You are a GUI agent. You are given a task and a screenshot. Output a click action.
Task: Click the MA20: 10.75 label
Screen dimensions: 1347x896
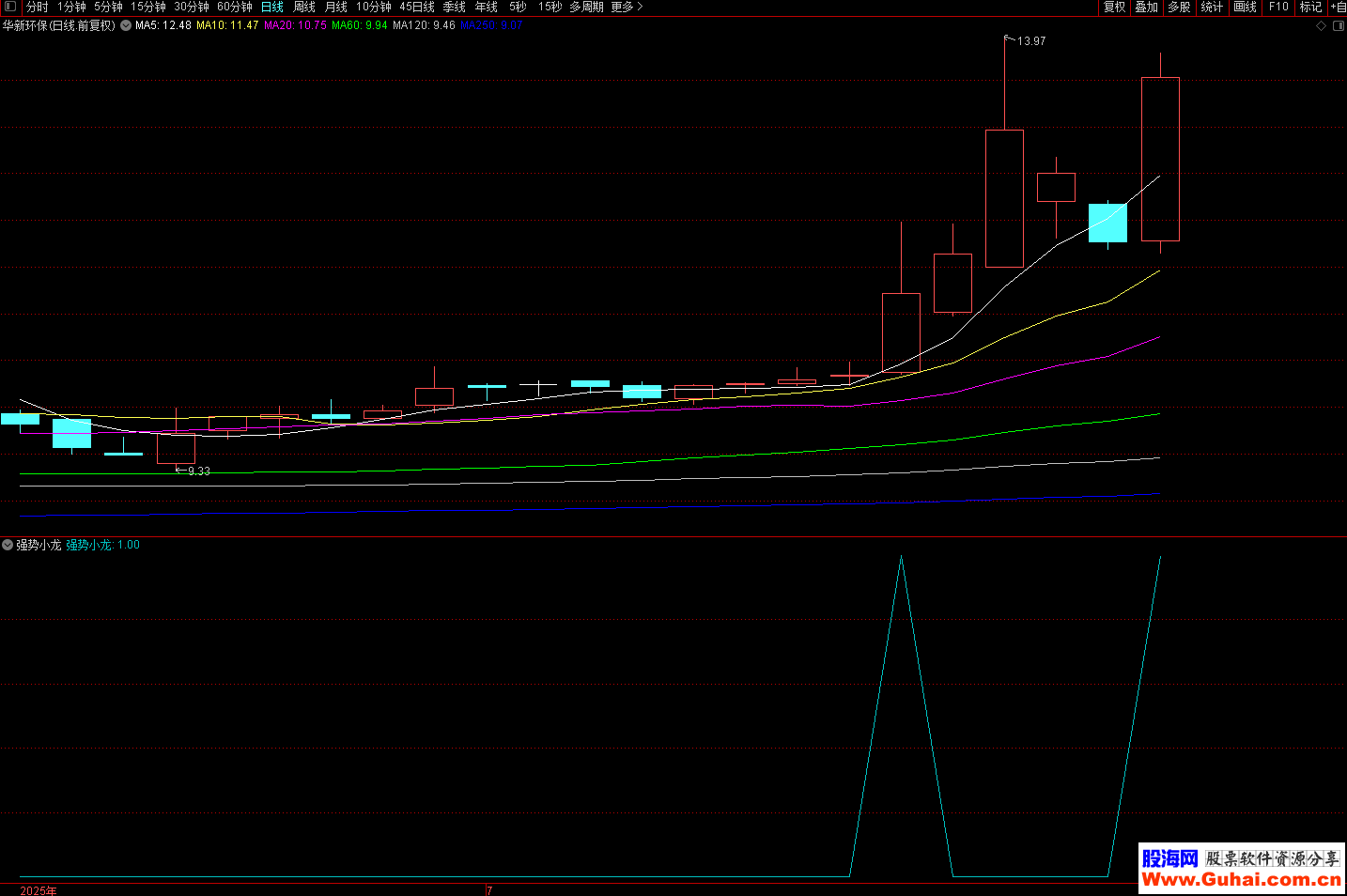pyautogui.click(x=296, y=26)
